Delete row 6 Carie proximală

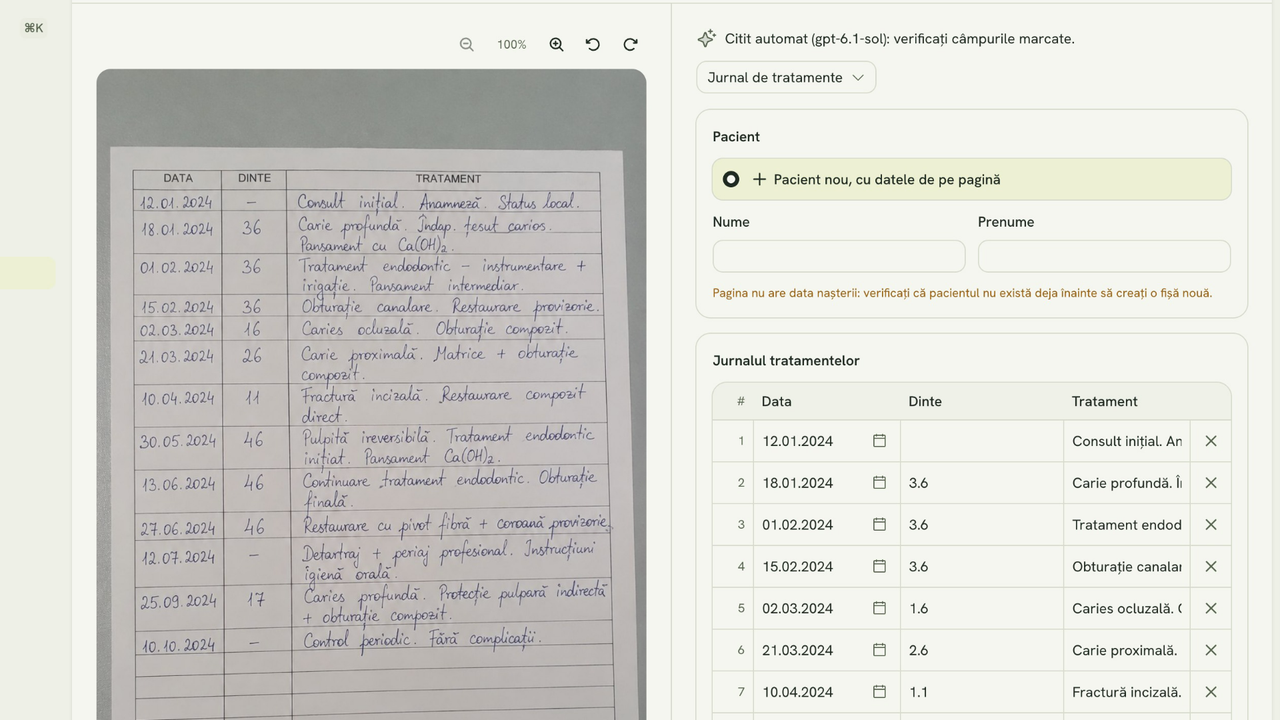1211,650
